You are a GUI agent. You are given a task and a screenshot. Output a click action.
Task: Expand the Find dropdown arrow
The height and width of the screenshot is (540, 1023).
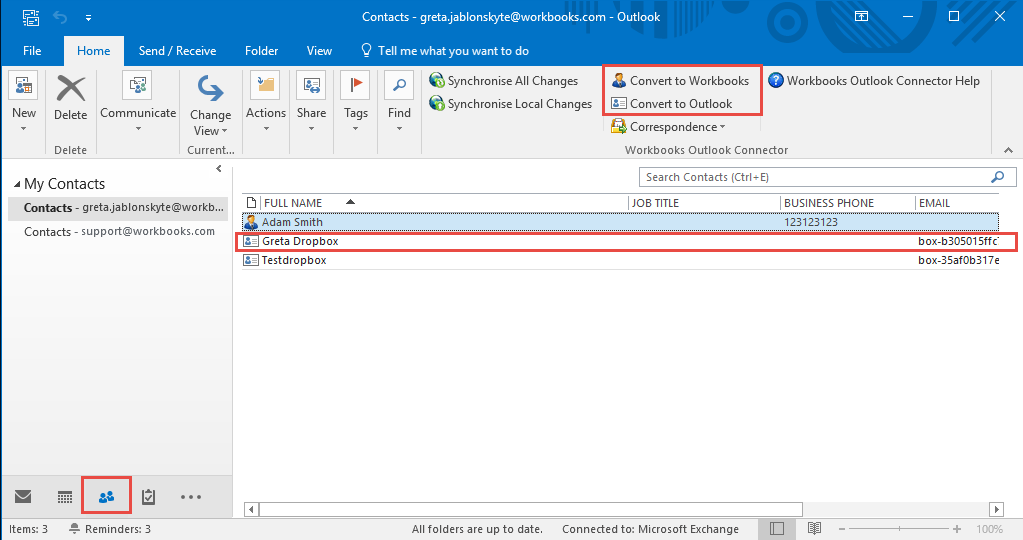pos(399,128)
